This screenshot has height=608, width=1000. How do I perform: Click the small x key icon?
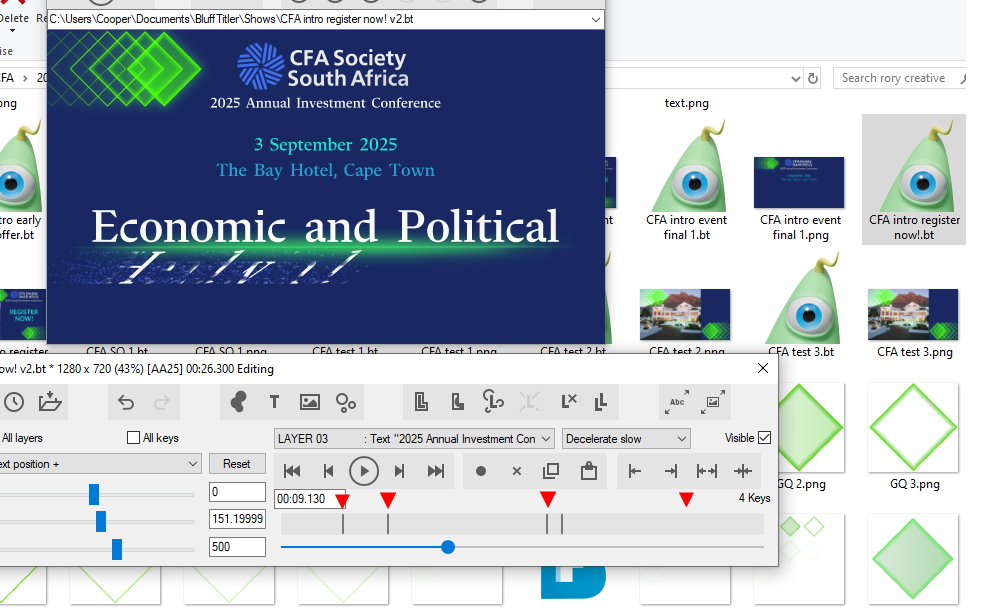517,471
